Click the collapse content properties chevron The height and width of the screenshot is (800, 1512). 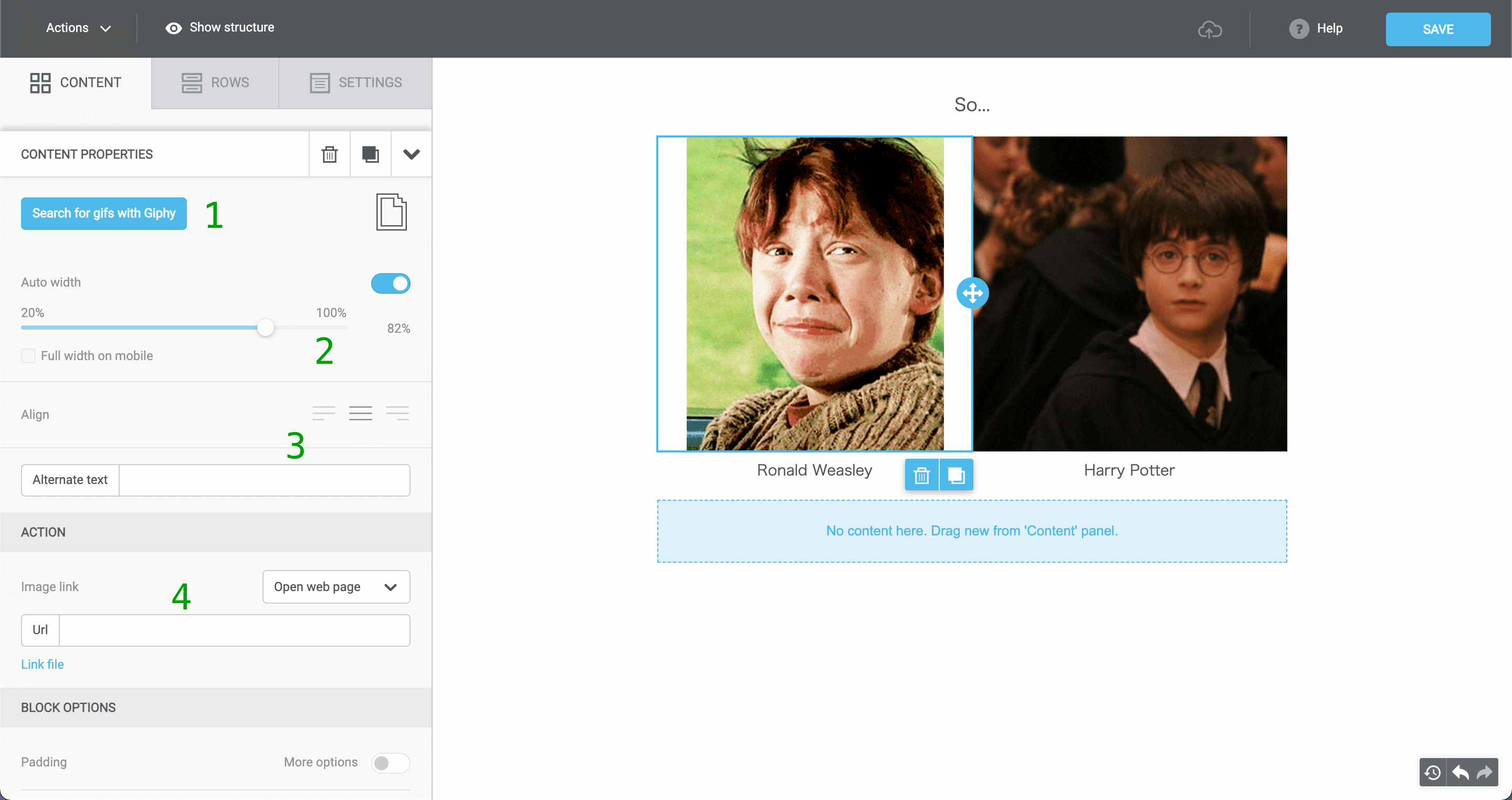click(410, 154)
